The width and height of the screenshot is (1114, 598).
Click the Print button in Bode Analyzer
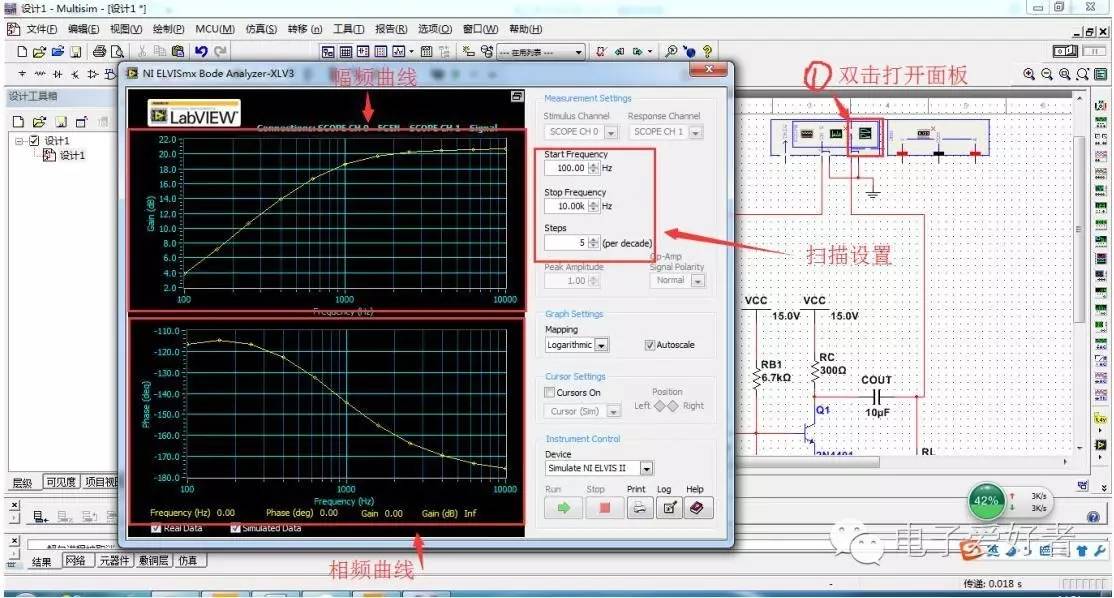(639, 508)
